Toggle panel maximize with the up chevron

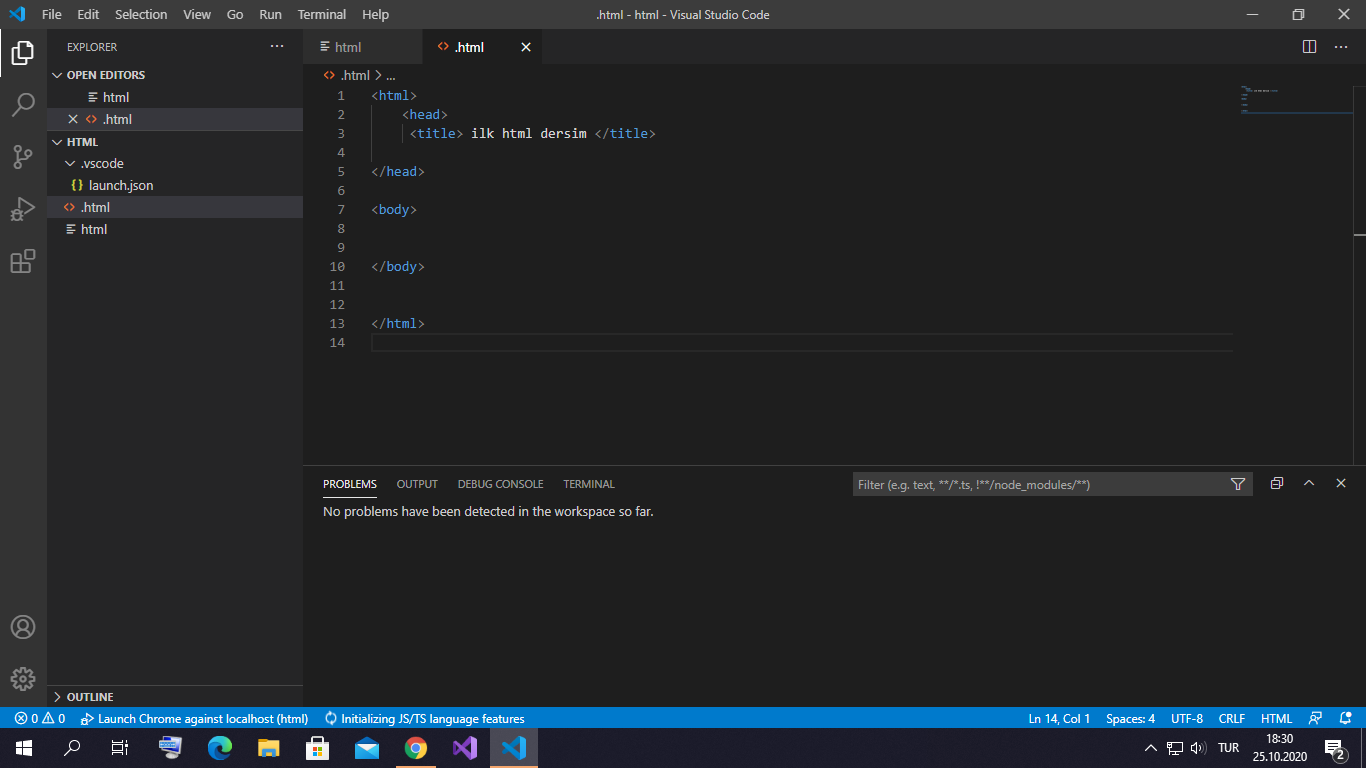[x=1308, y=484]
